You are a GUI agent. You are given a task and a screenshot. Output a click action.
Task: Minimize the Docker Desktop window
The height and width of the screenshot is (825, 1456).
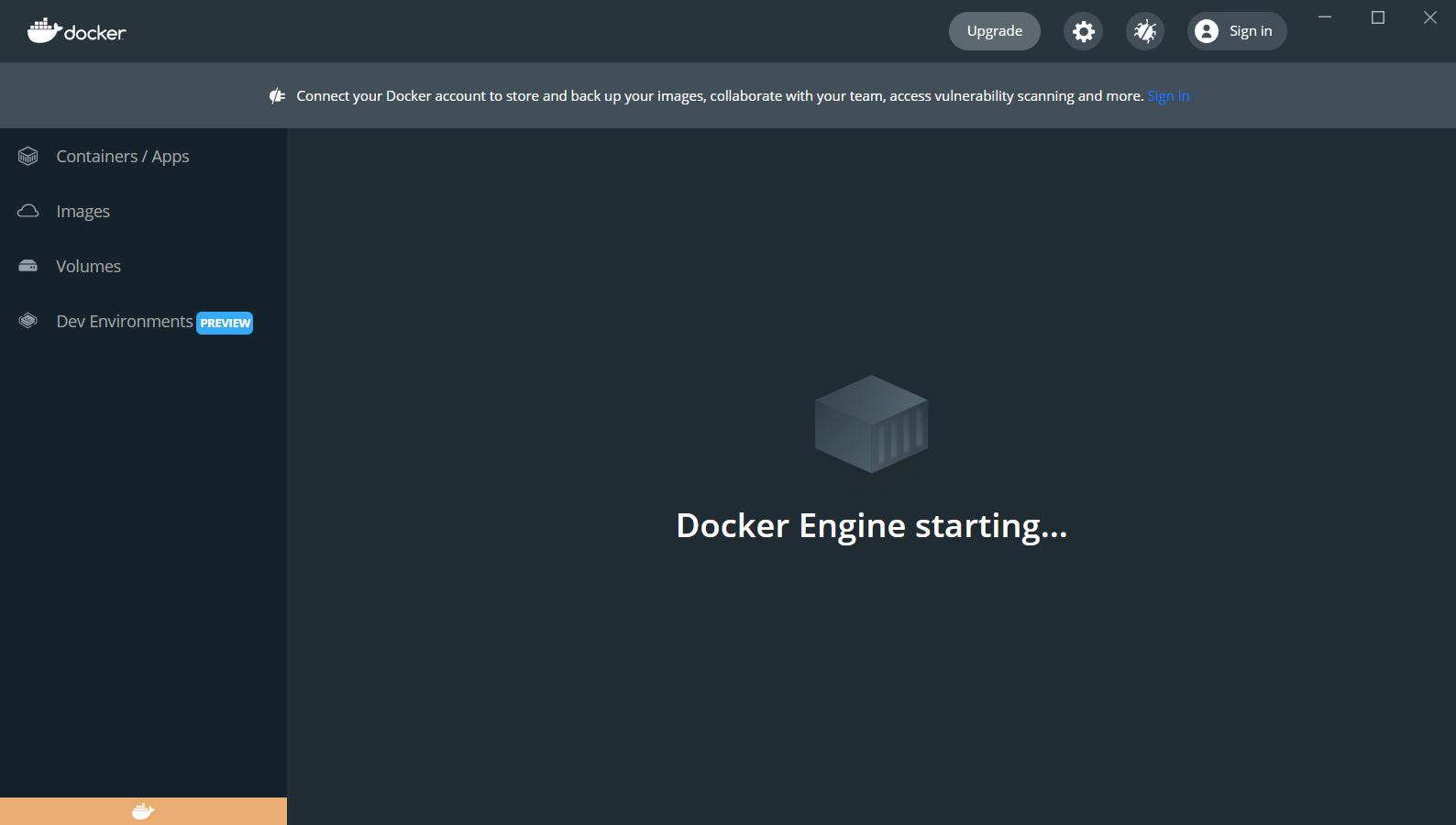1325,17
